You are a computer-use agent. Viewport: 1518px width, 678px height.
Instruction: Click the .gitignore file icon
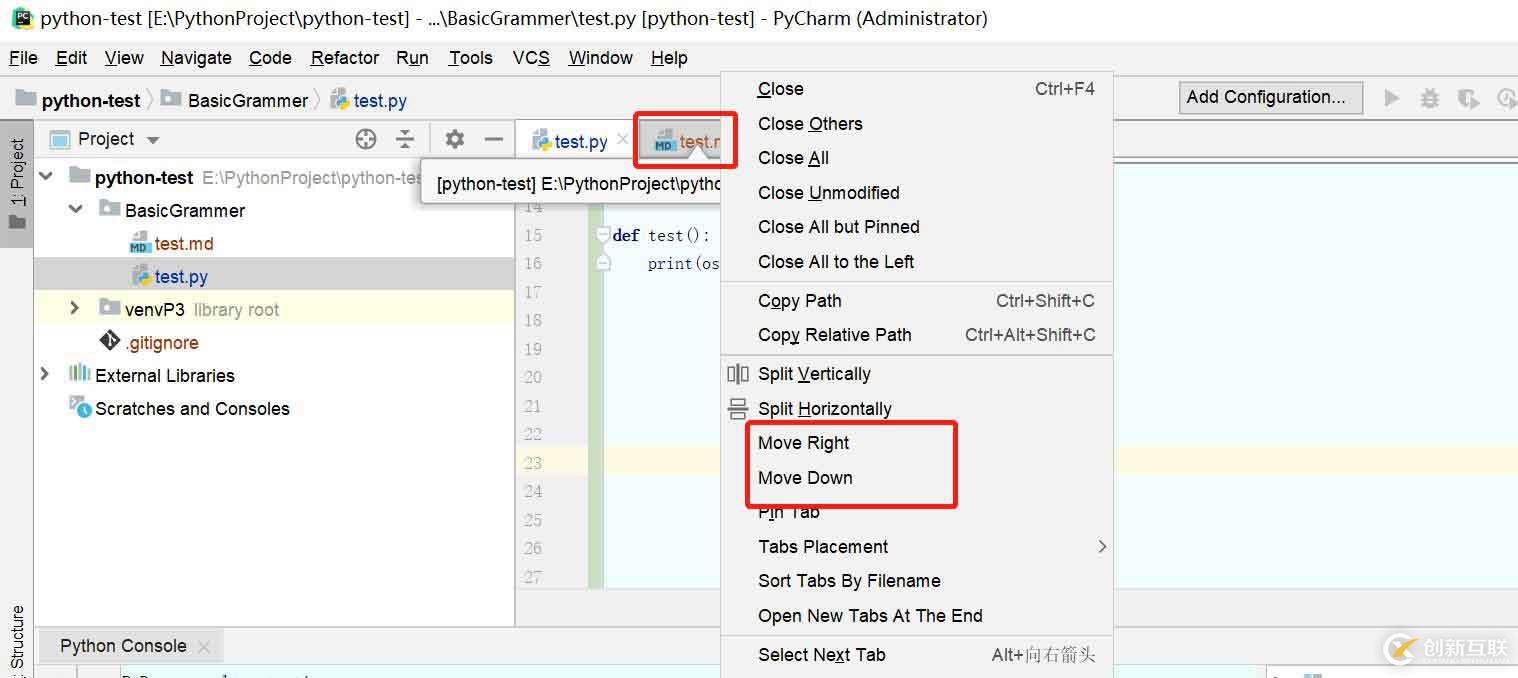coord(110,342)
